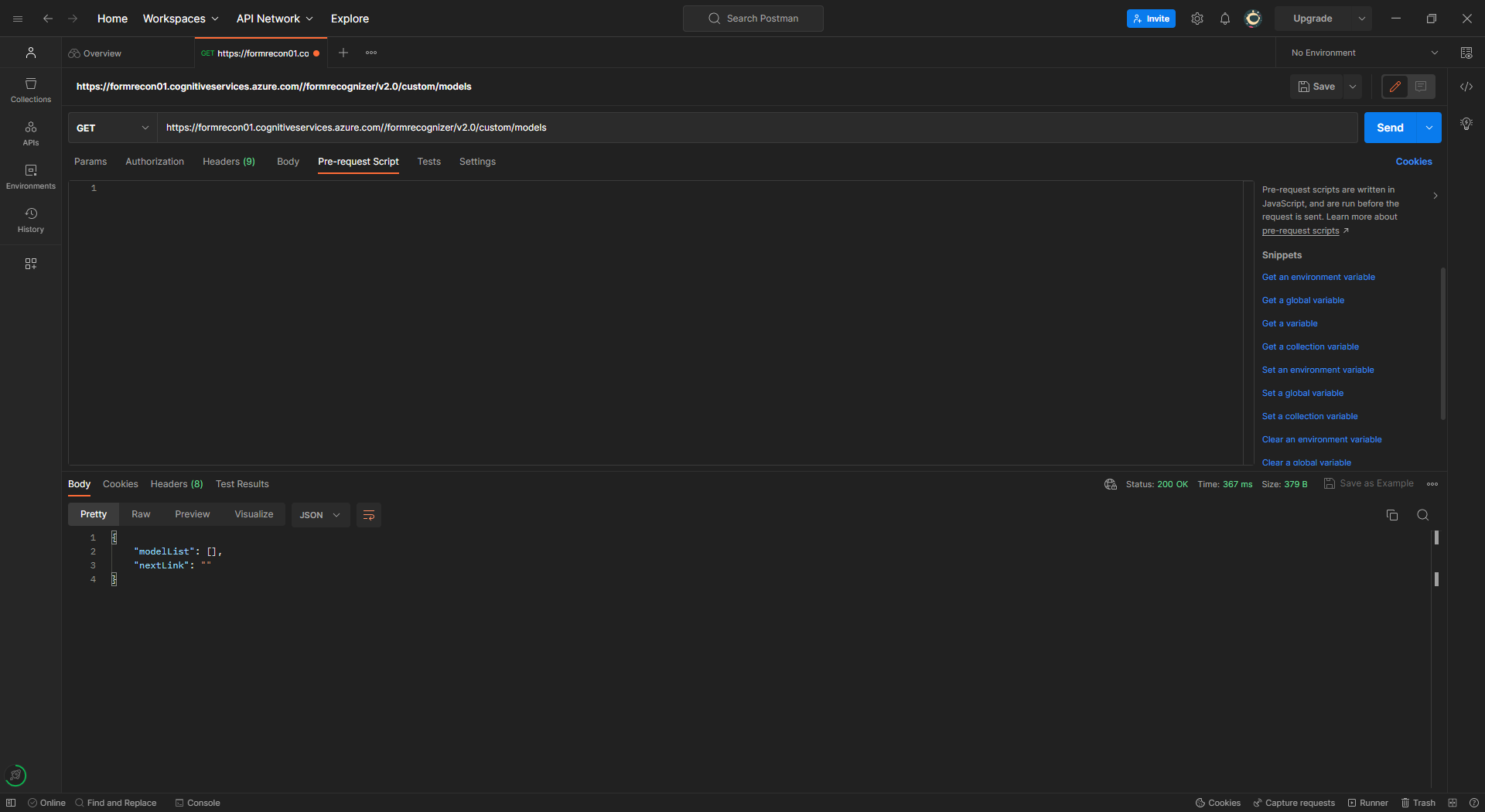Click the request URL input field
This screenshot has height=812, width=1485.
(757, 128)
